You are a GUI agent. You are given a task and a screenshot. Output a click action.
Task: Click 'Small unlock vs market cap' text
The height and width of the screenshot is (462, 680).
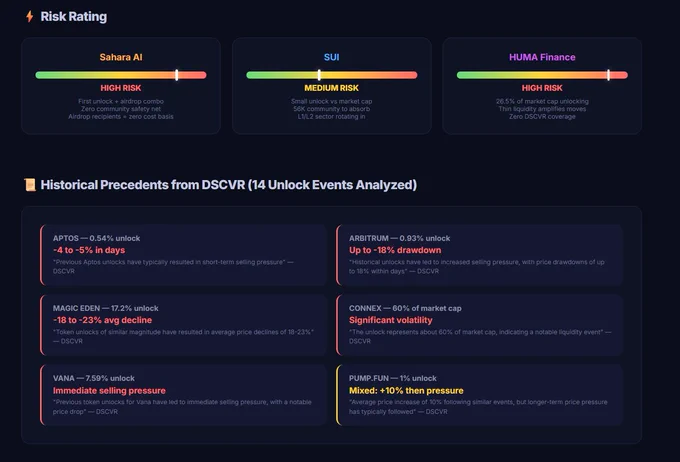332,101
